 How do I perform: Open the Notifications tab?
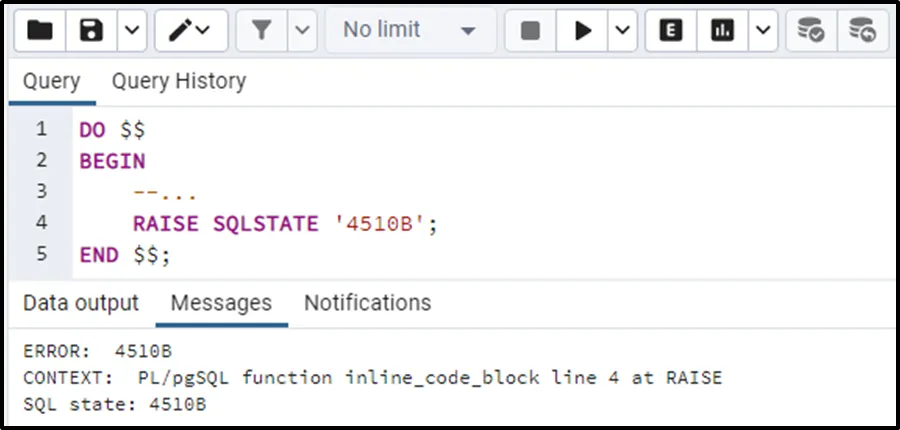(367, 303)
